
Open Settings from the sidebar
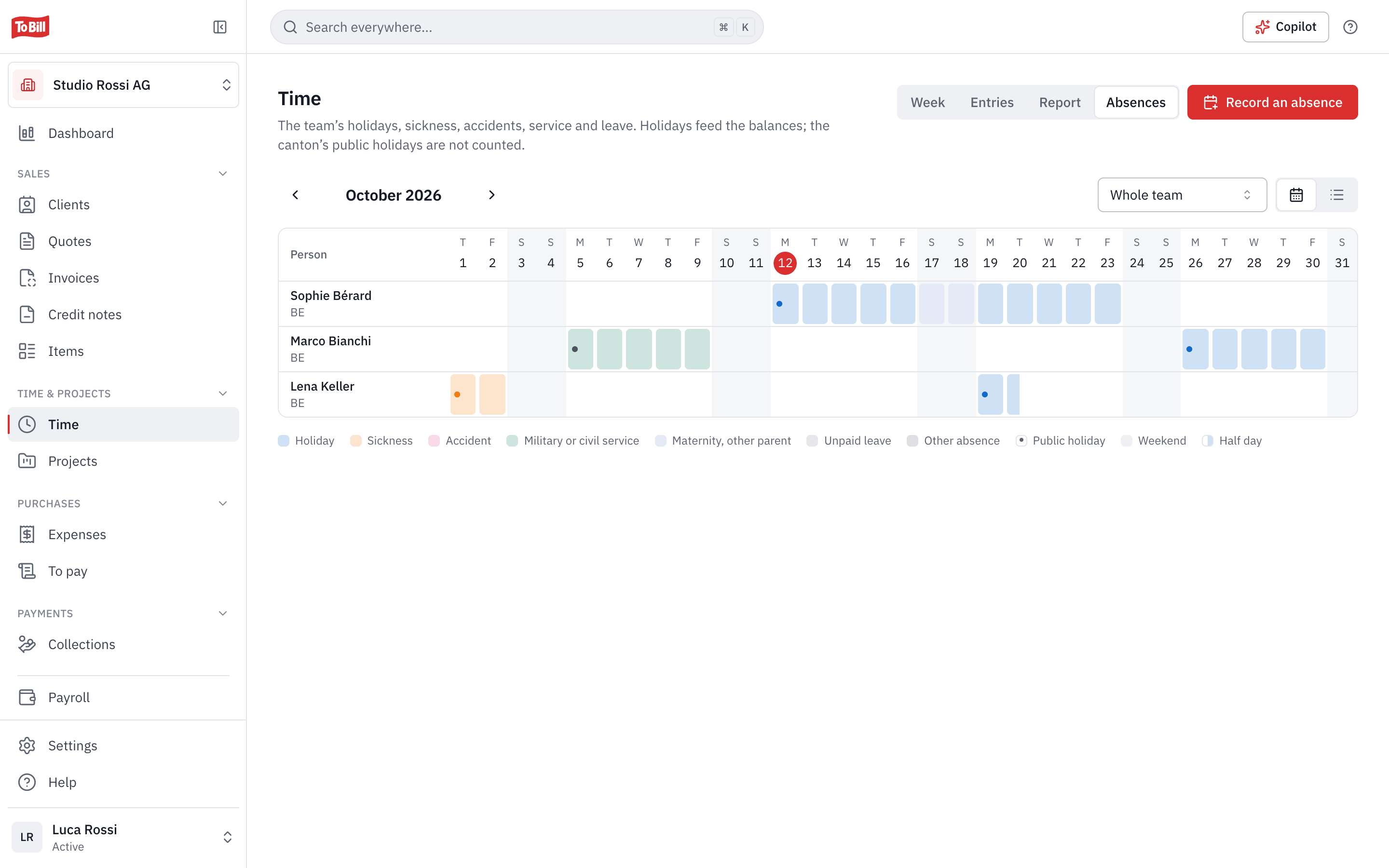point(123,746)
